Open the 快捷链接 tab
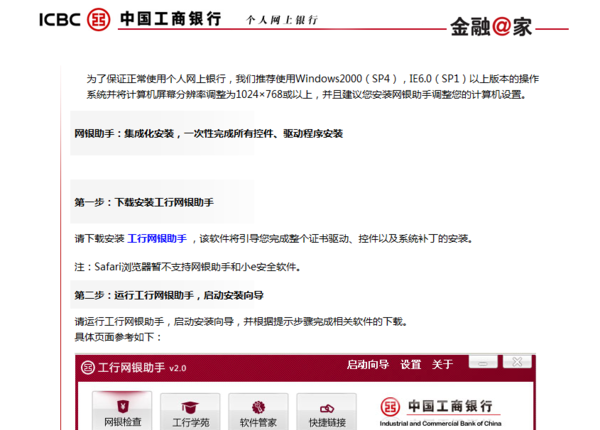Screen dimensions: 600x430 coord(327,412)
